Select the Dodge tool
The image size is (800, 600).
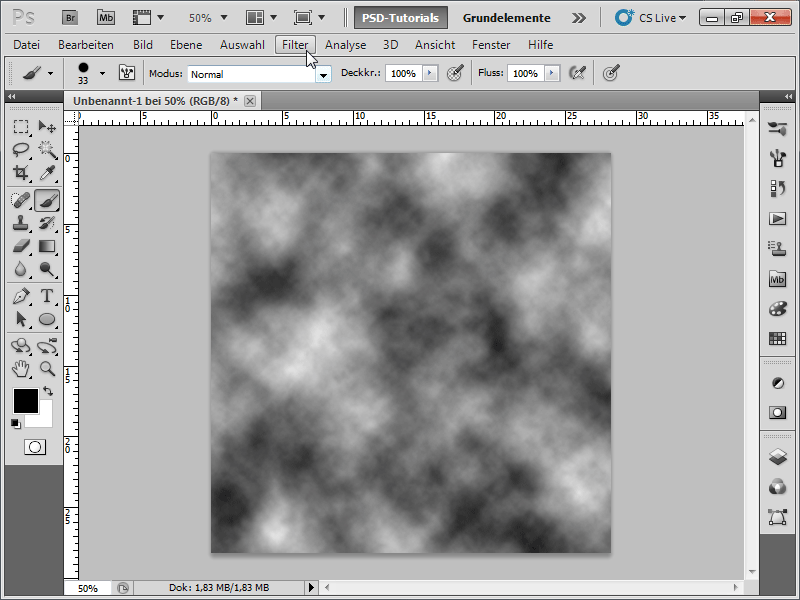click(x=47, y=269)
